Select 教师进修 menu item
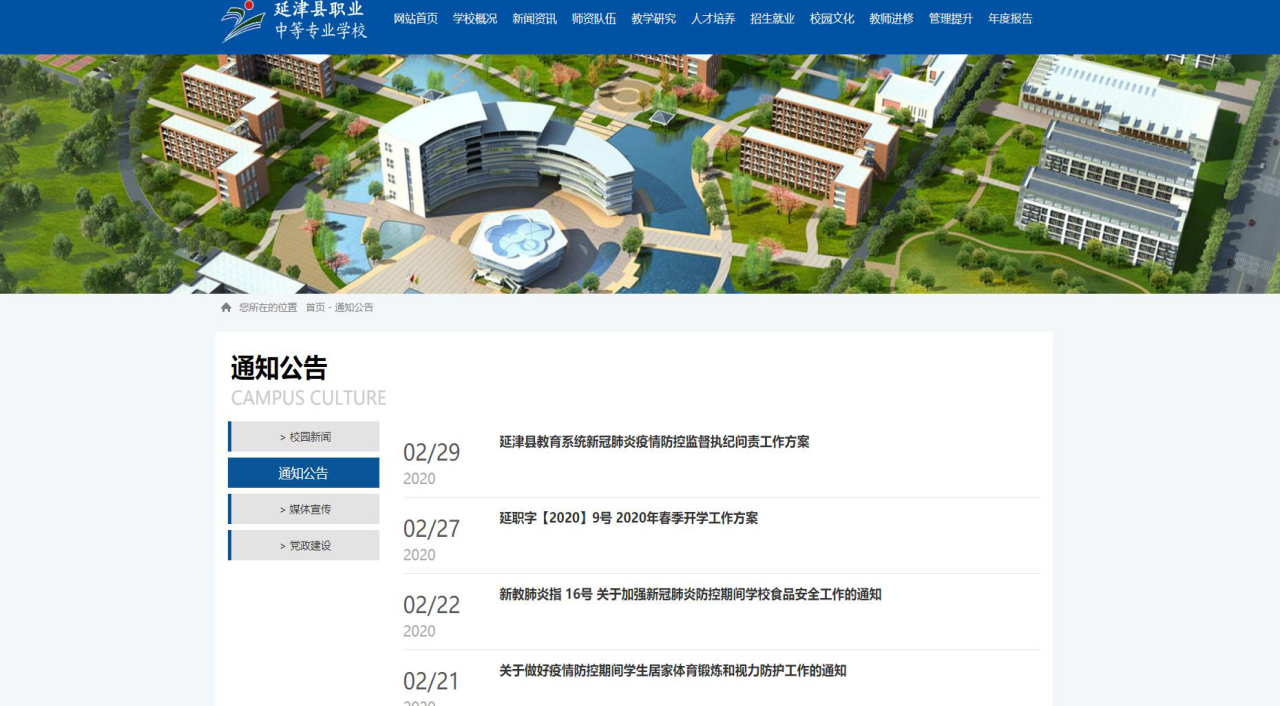The height and width of the screenshot is (706, 1280). tap(891, 19)
